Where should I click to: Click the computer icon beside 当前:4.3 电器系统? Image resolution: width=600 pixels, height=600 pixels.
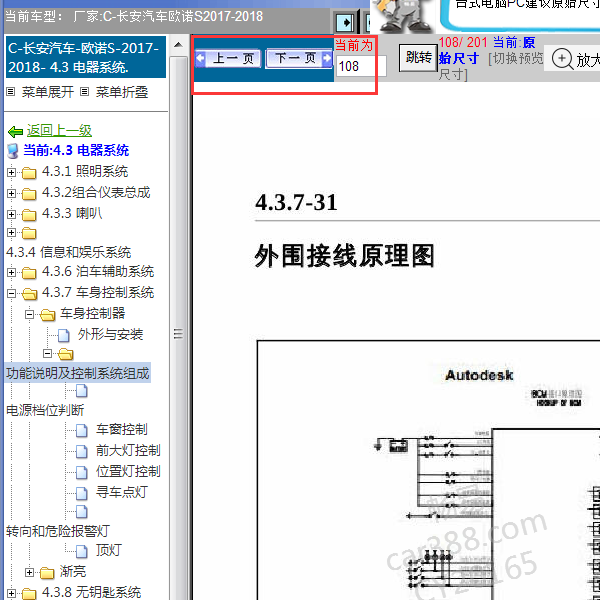[x=13, y=151]
